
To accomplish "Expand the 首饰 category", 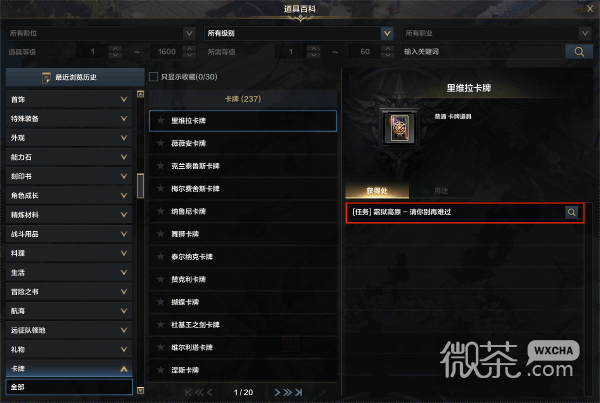I will [69, 100].
